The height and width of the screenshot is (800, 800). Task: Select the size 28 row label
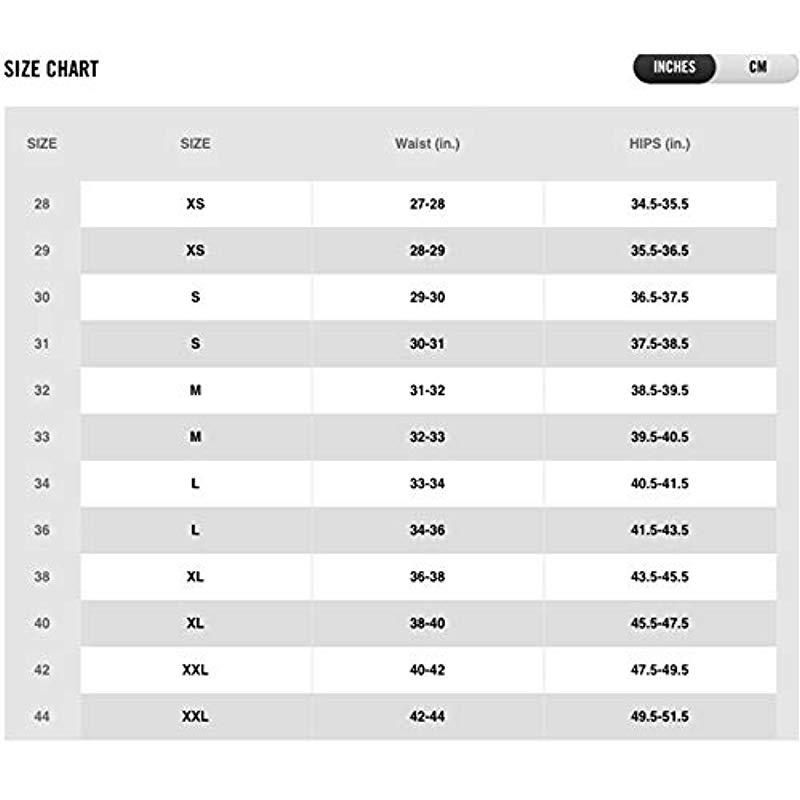point(42,204)
